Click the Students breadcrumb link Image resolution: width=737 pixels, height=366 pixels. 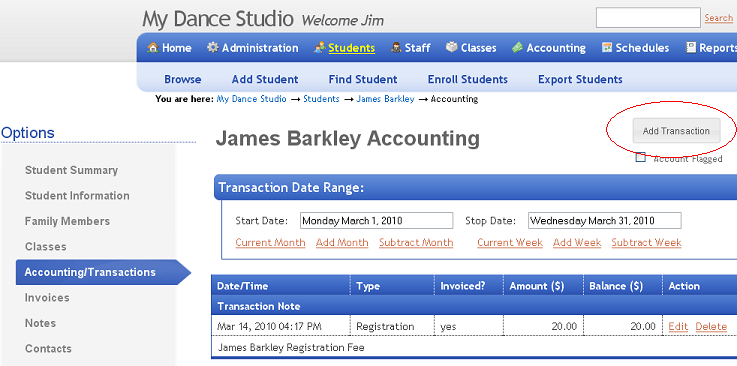tap(321, 99)
